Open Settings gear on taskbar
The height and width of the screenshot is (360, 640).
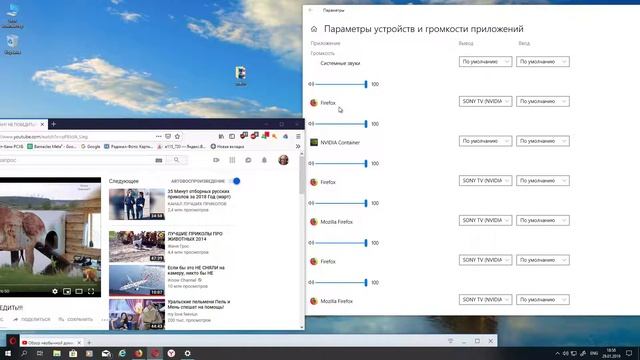pyautogui.click(x=187, y=353)
